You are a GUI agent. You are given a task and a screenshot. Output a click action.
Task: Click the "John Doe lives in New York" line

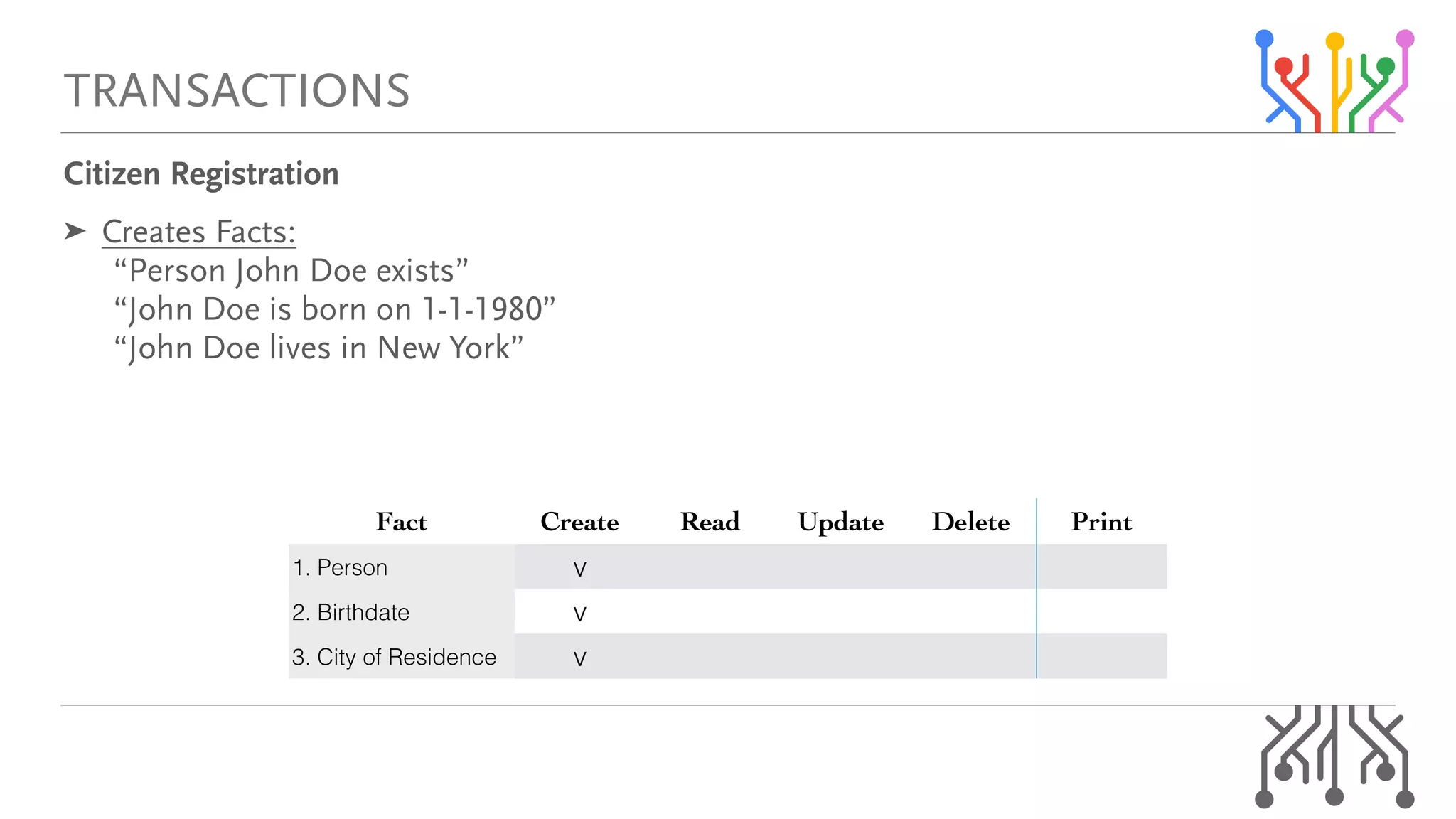pyautogui.click(x=318, y=348)
